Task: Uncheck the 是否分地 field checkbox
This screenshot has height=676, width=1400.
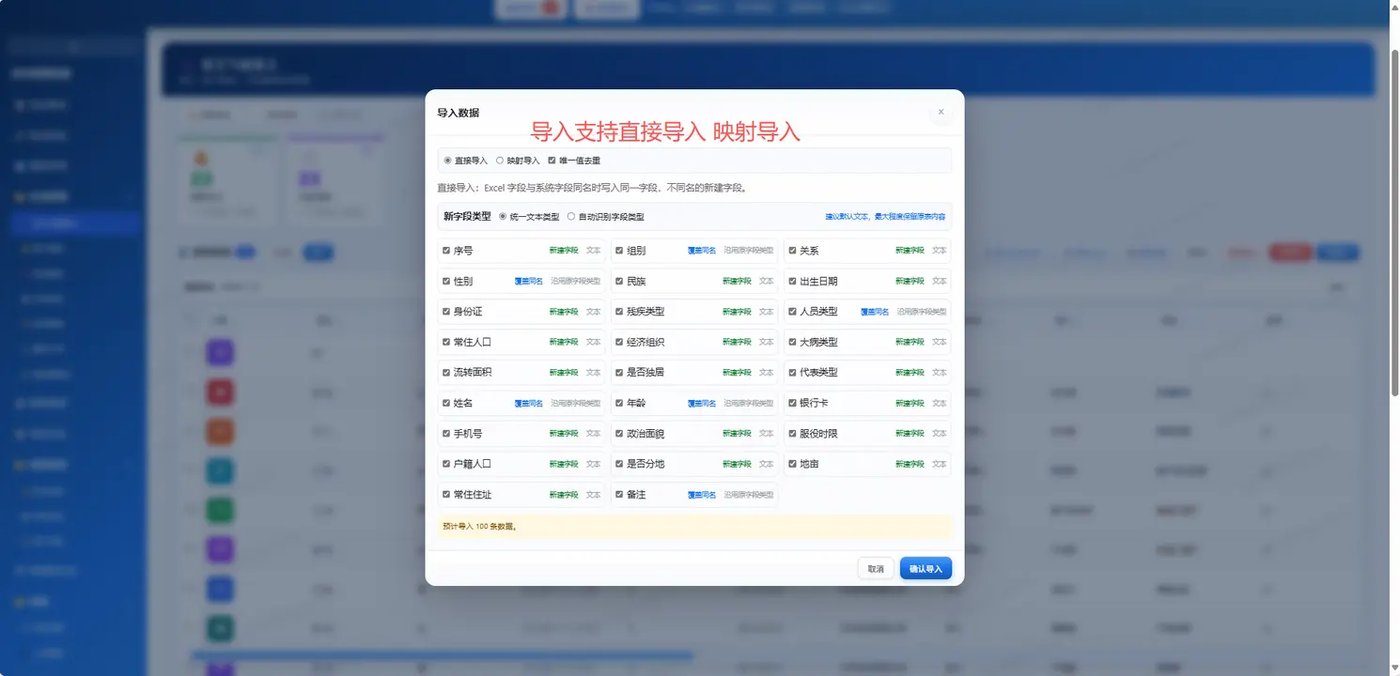Action: pos(619,464)
